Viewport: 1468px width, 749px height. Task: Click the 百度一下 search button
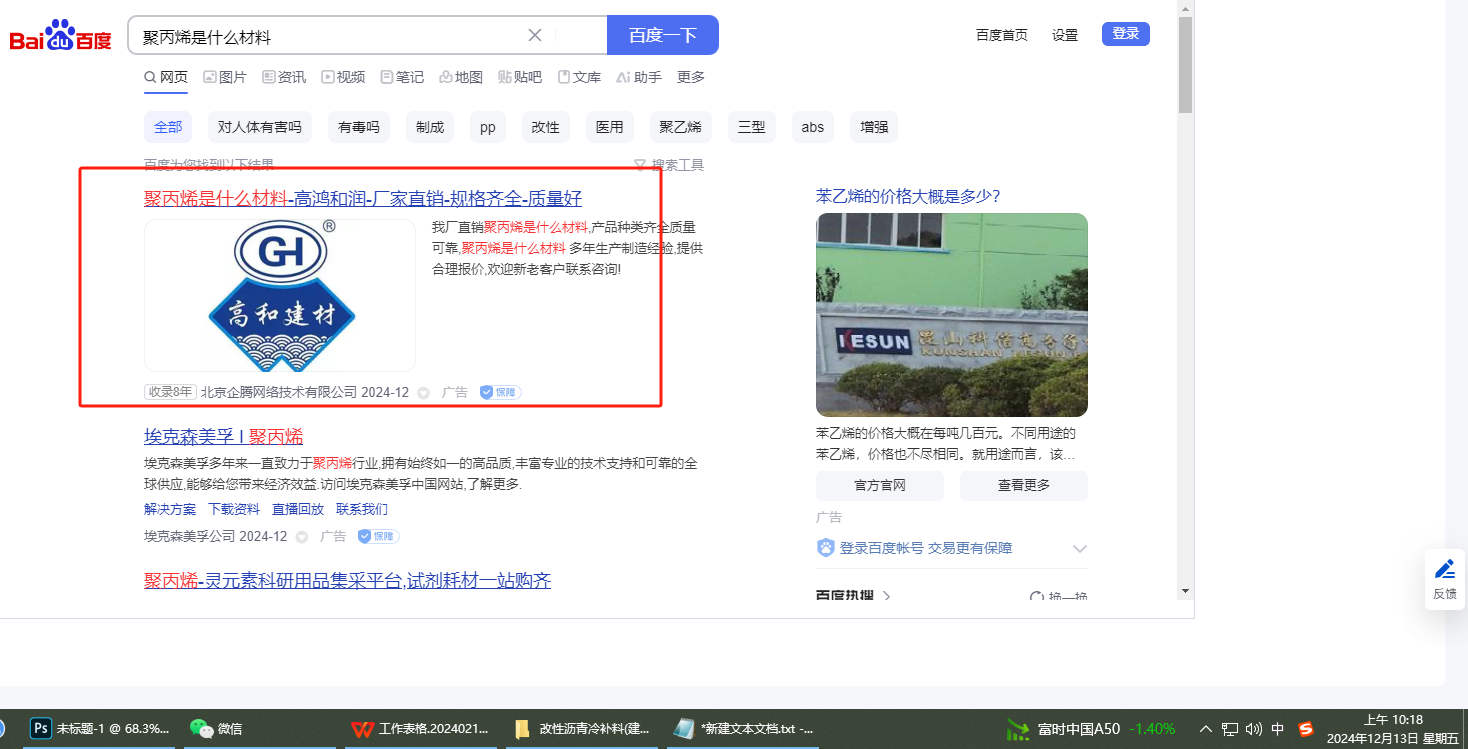[662, 35]
